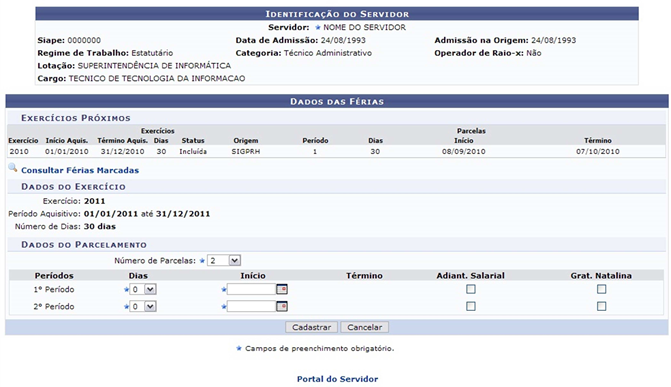Viewport: 671px width, 387px height.
Task: Click the Dados das Férias section header
Action: tap(337, 101)
